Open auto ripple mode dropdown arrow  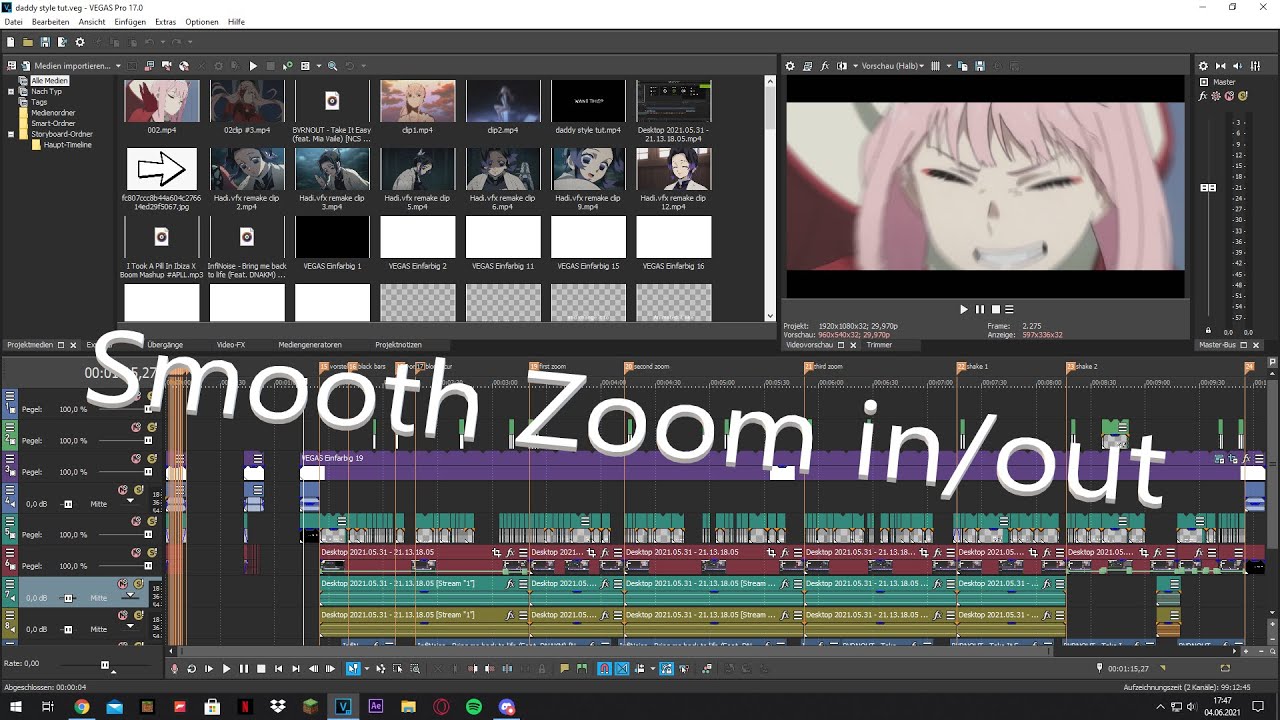[x=653, y=669]
